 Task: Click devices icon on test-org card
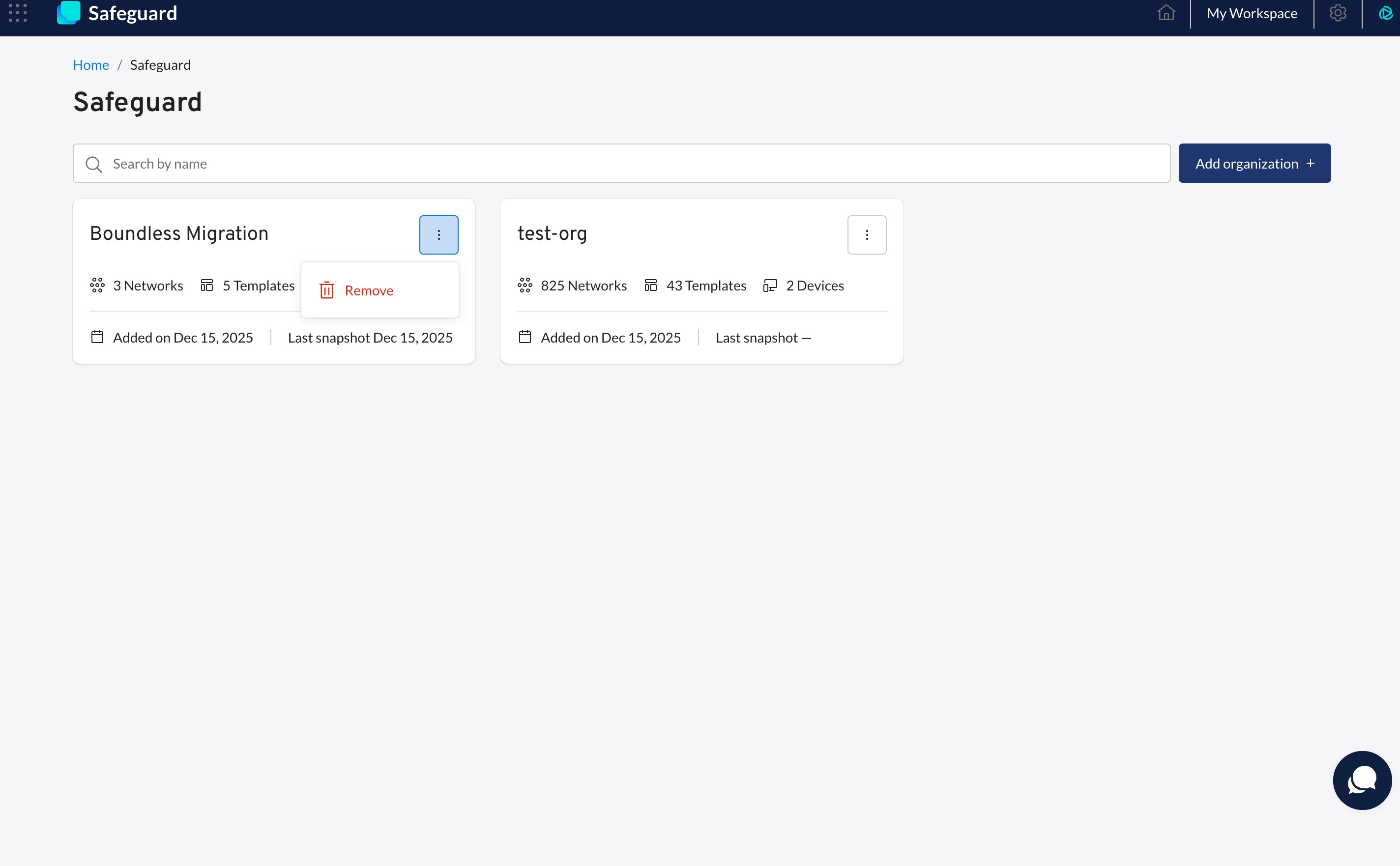tap(770, 285)
